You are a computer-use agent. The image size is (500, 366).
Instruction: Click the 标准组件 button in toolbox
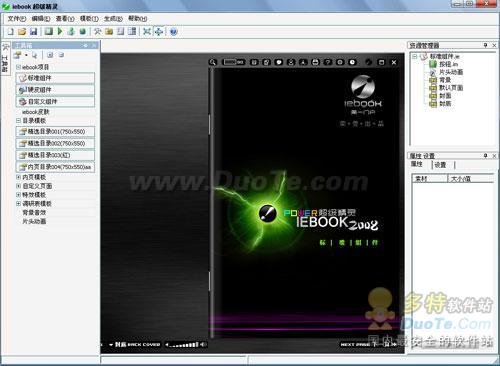(55, 78)
